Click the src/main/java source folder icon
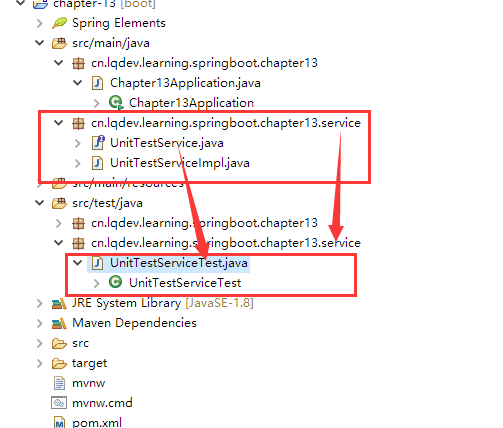The width and height of the screenshot is (503, 428). 59,43
